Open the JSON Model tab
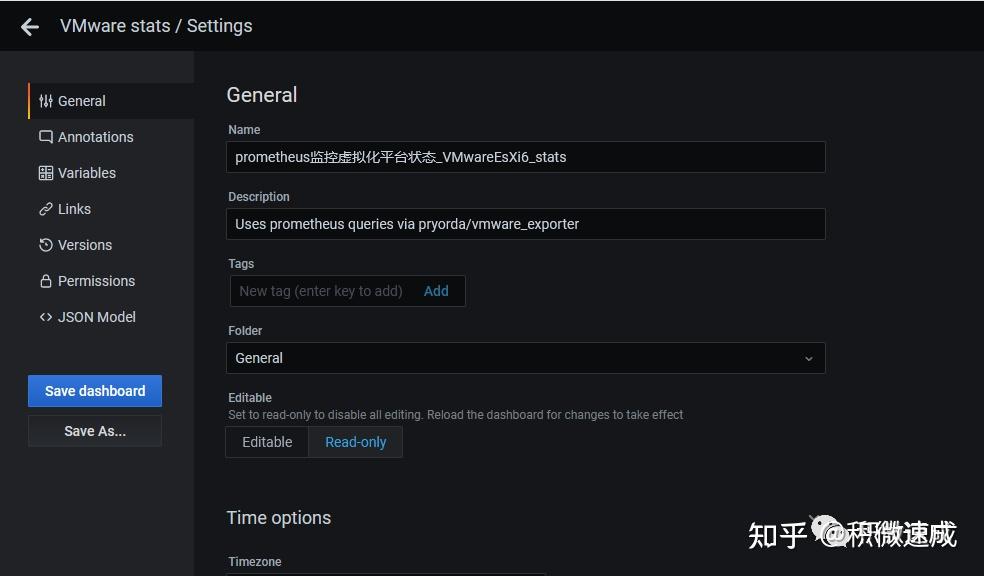The height and width of the screenshot is (576, 984). tap(96, 317)
